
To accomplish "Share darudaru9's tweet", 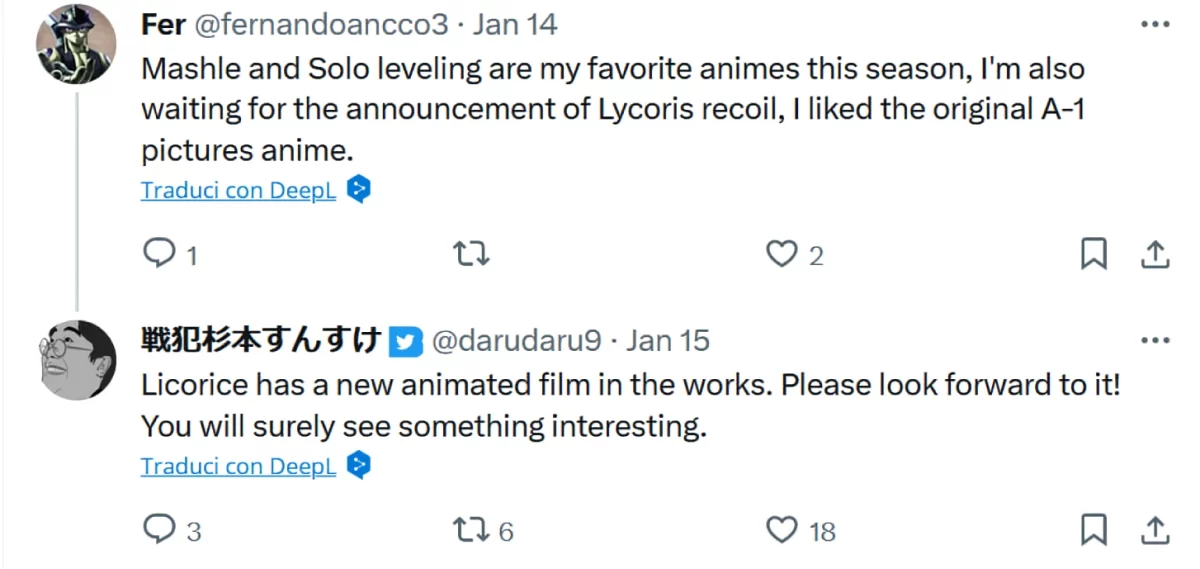I will (1155, 529).
